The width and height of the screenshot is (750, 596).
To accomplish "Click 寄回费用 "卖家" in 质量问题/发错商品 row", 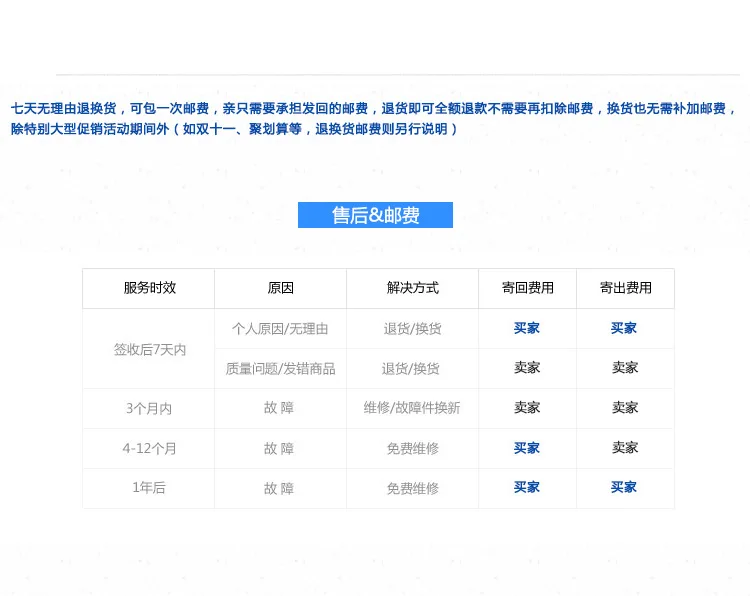I will coord(527,367).
